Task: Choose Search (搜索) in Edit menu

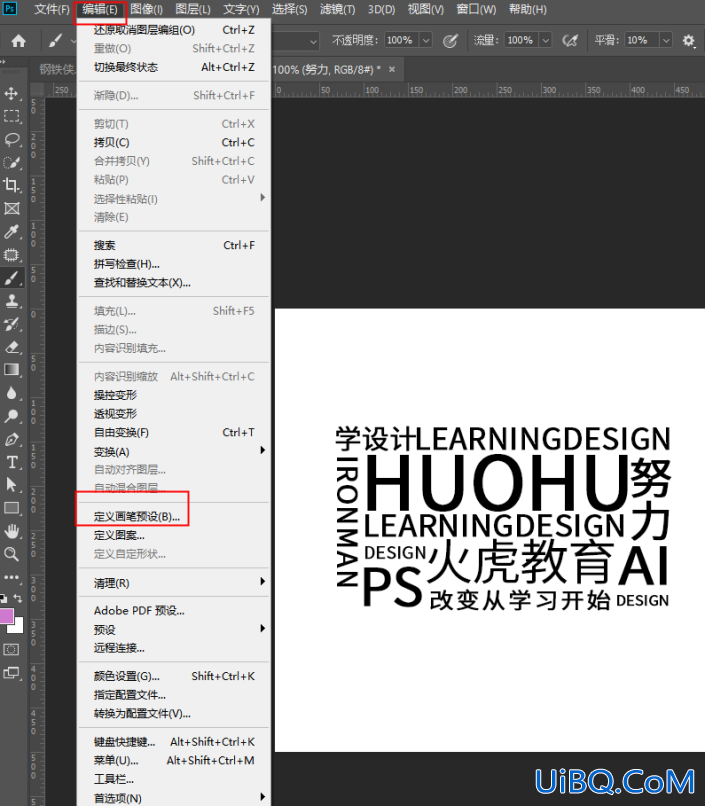Action: click(x=174, y=246)
